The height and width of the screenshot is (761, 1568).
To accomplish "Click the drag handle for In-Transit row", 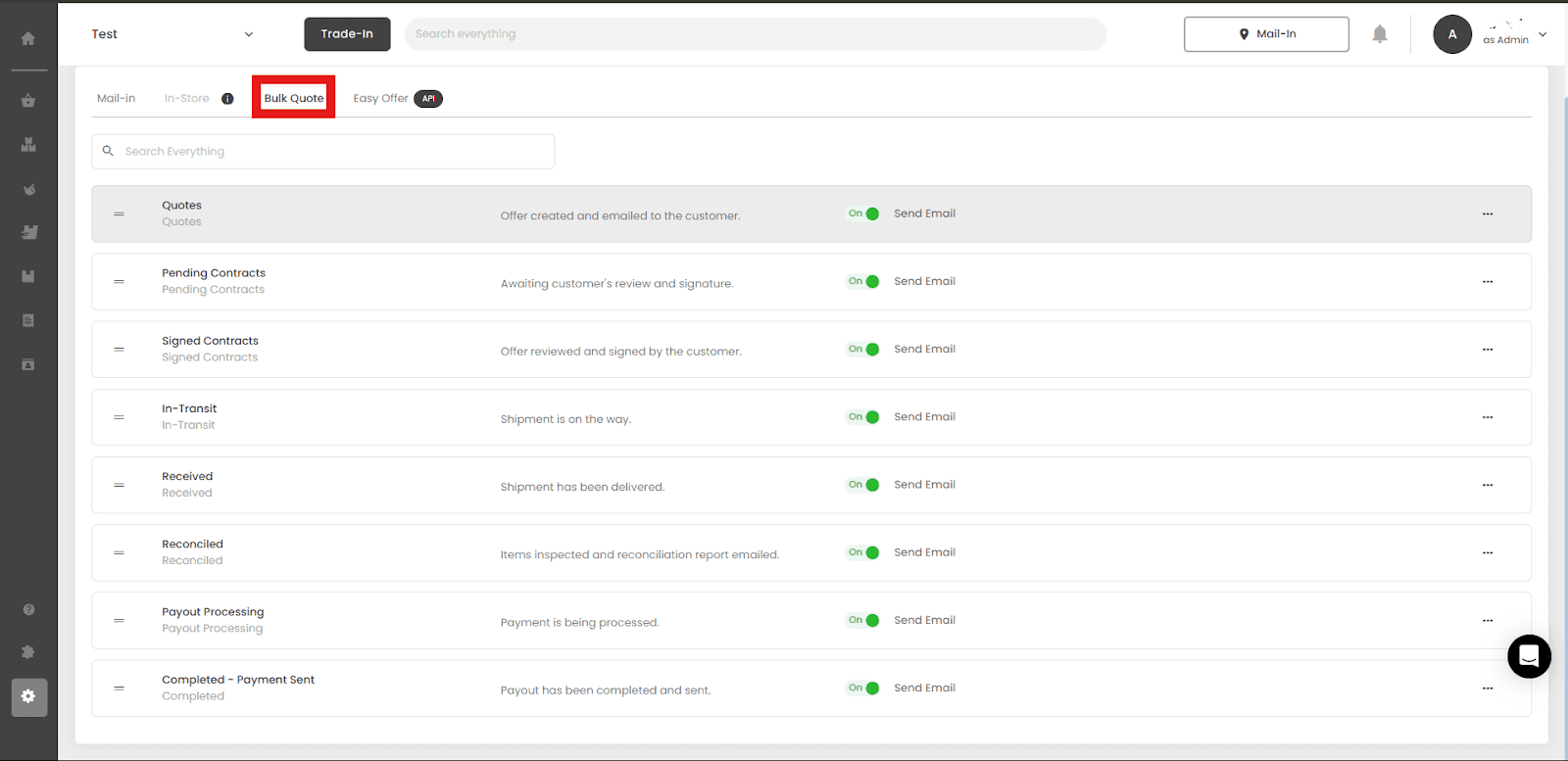I will (x=119, y=417).
